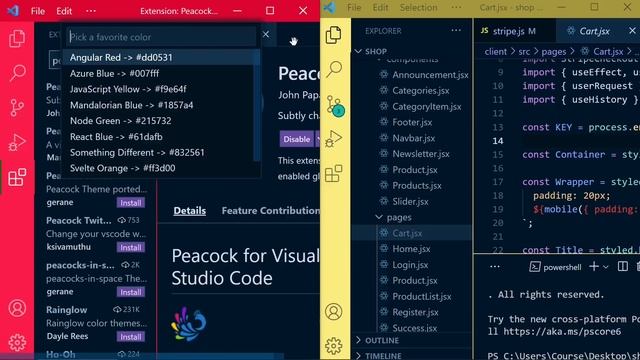Open Accounts icon in red window
640x360 pixels.
click(x=17, y=308)
